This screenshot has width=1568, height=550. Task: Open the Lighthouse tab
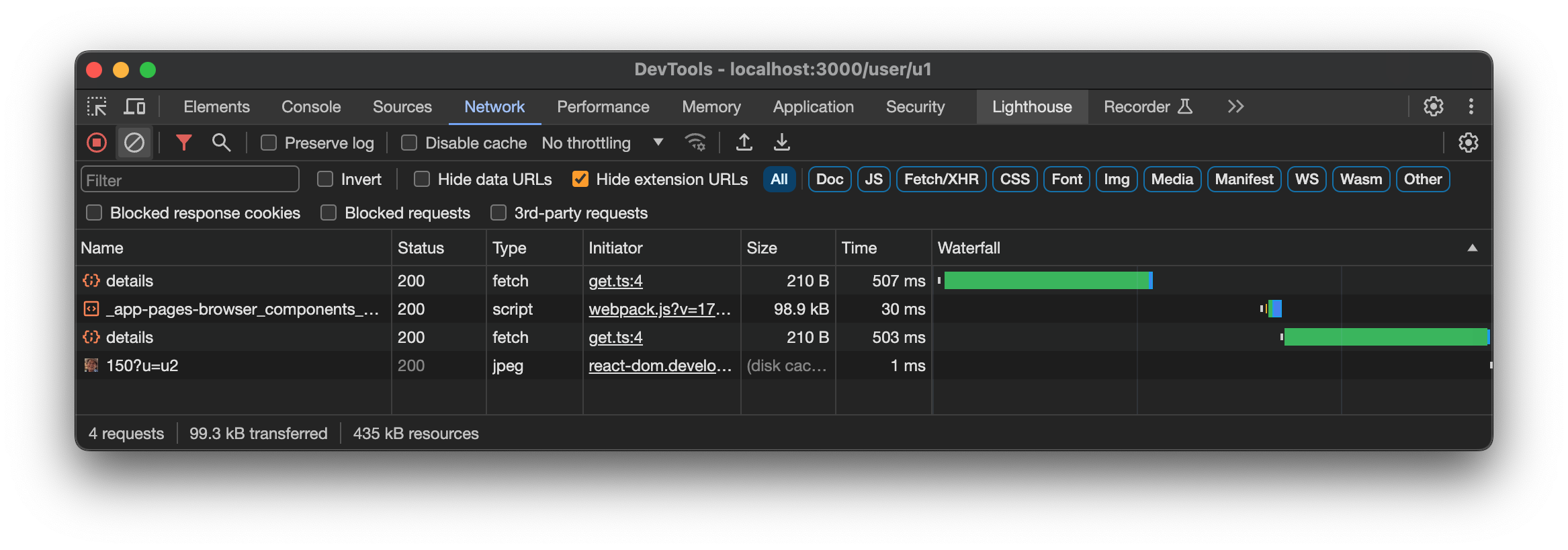tap(1031, 107)
